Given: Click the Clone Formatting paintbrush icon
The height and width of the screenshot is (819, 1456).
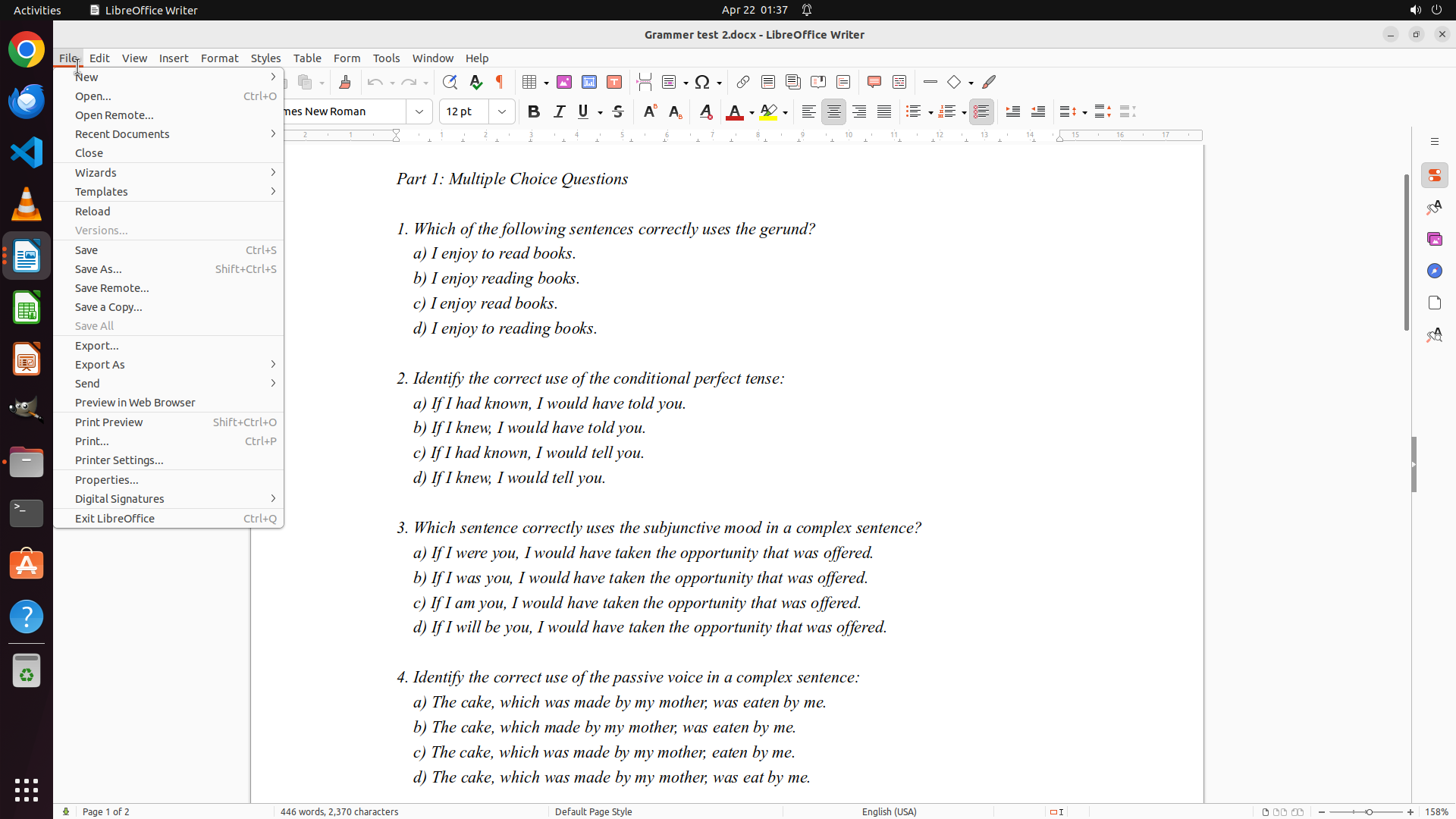Looking at the screenshot, I should point(345,82).
